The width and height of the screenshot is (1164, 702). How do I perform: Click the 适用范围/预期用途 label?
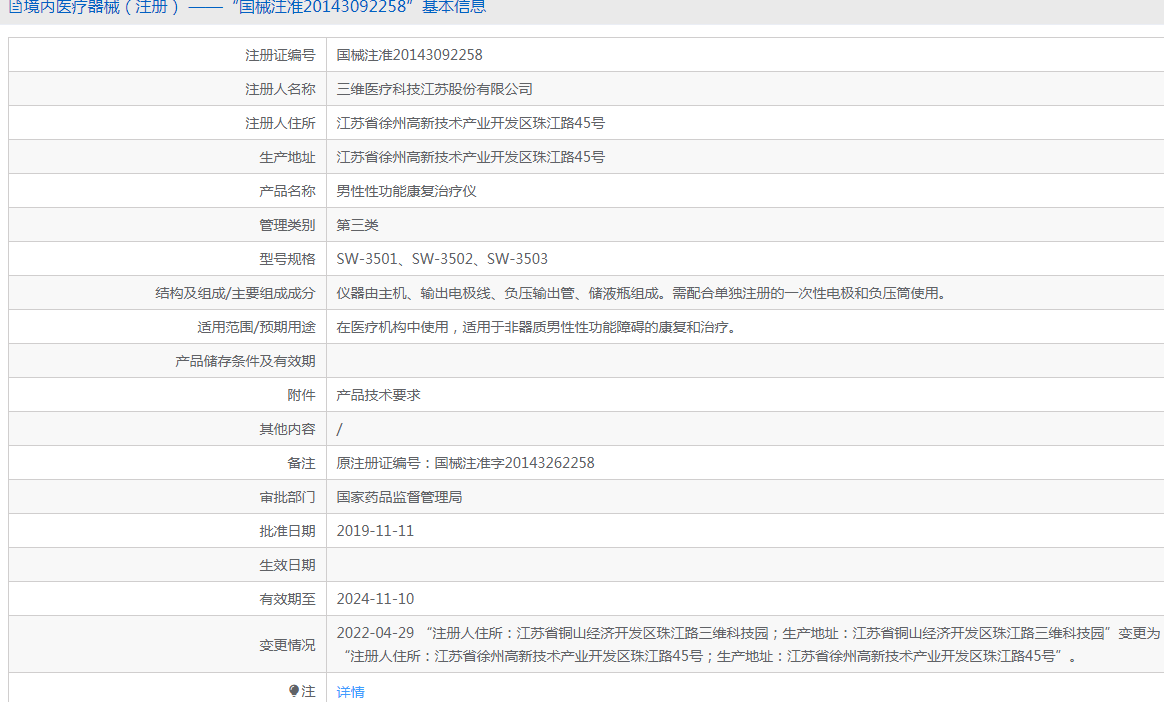click(x=256, y=327)
